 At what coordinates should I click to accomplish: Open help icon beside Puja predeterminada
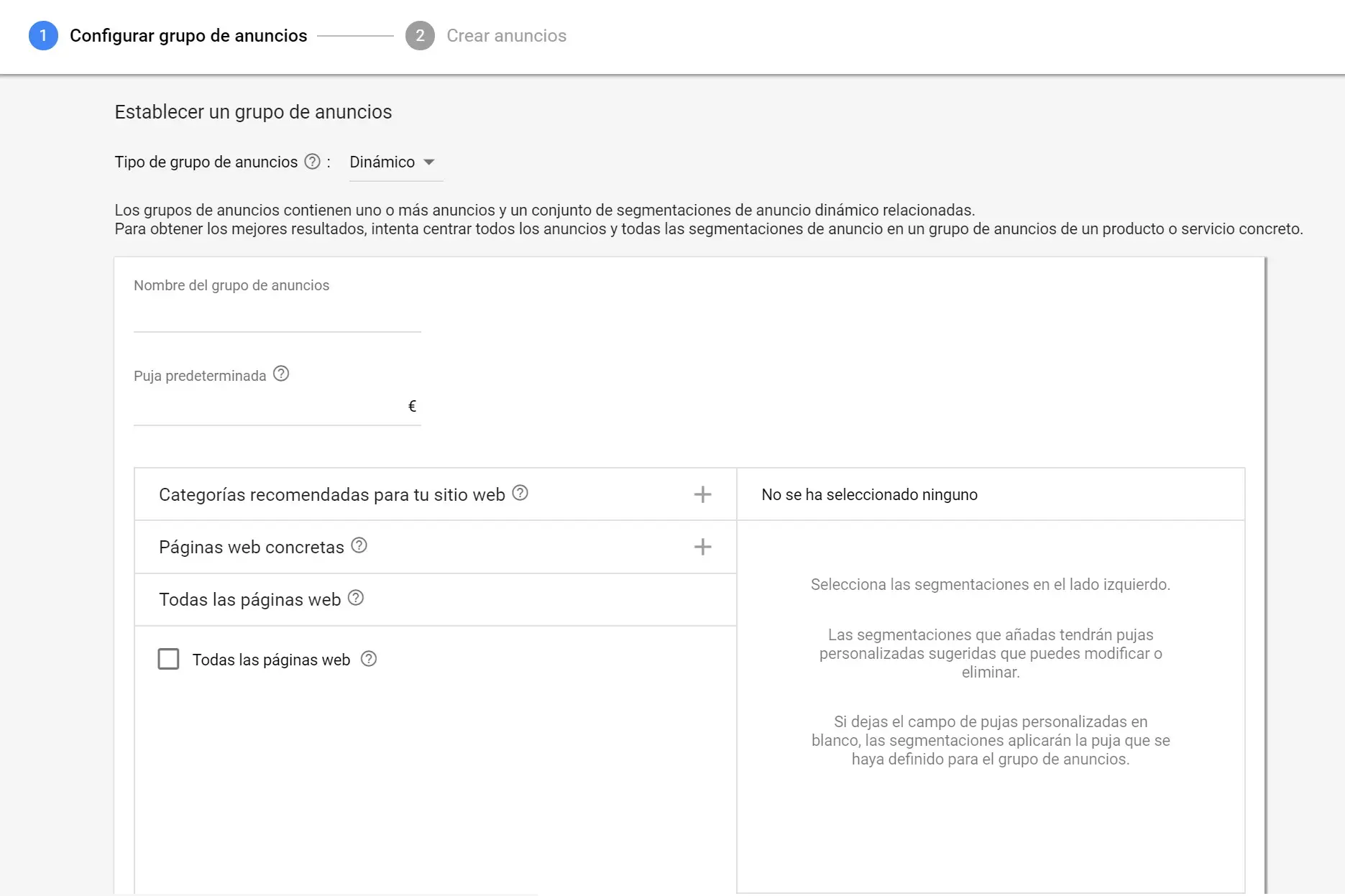(281, 374)
